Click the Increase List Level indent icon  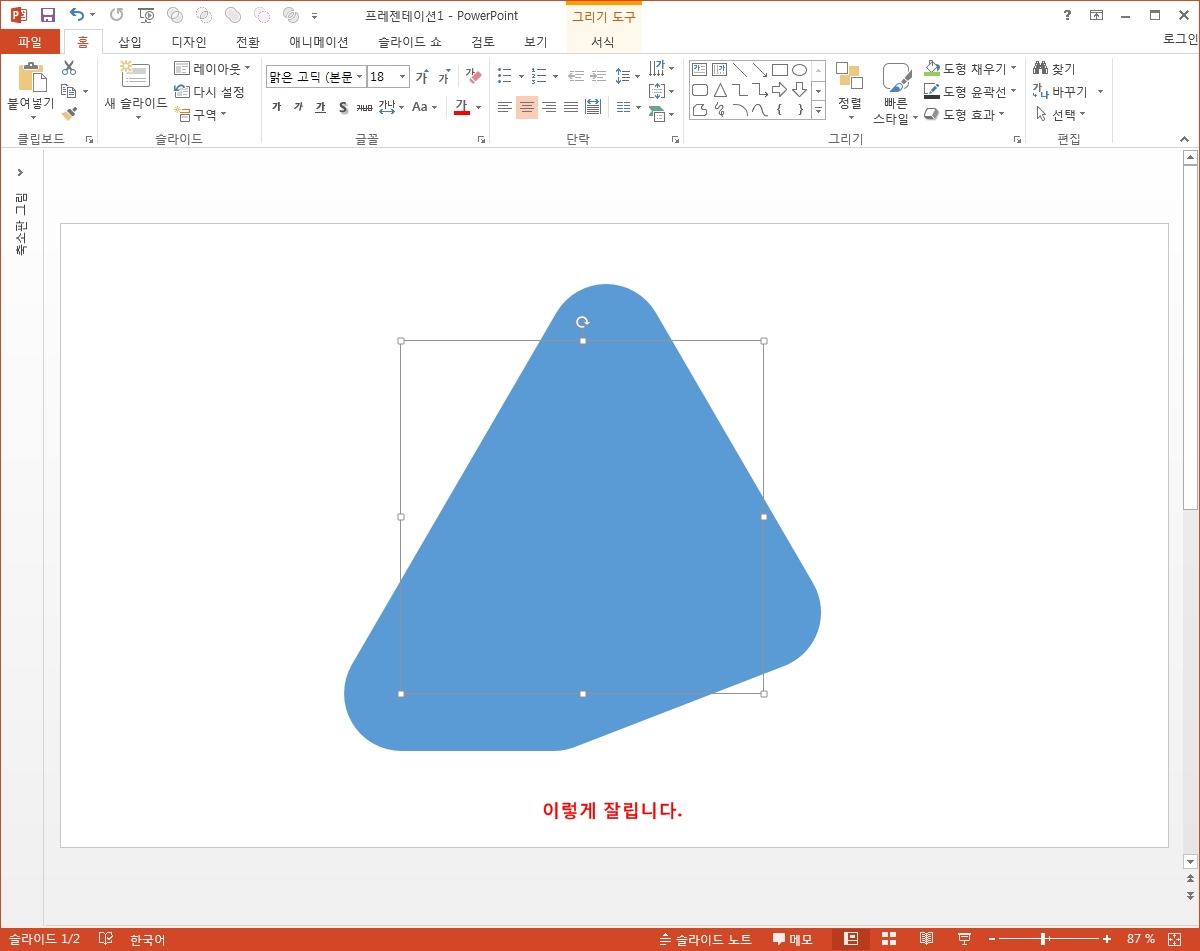pyautogui.click(x=598, y=76)
